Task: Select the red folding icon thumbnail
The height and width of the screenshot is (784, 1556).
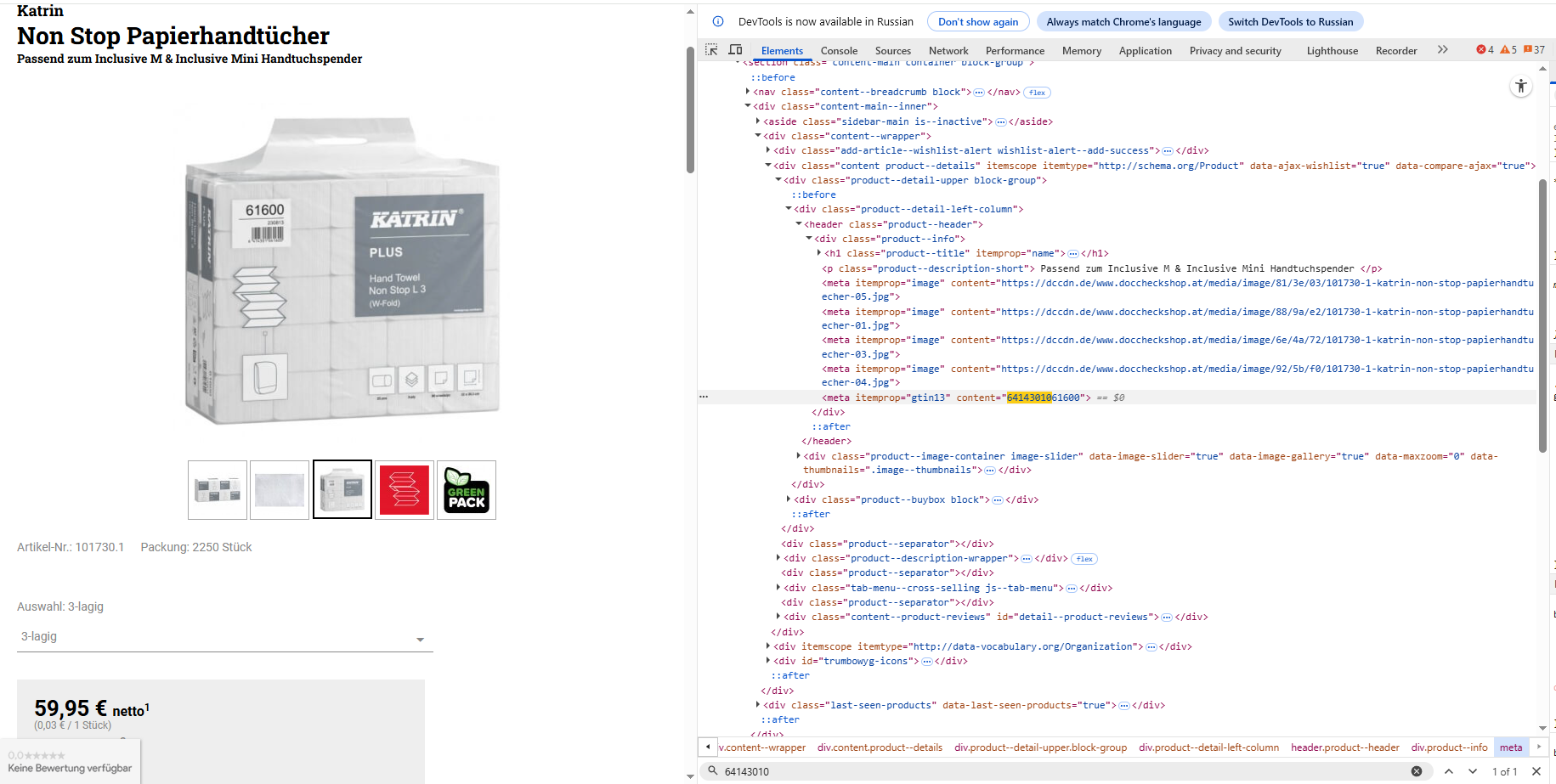Action: 405,490
